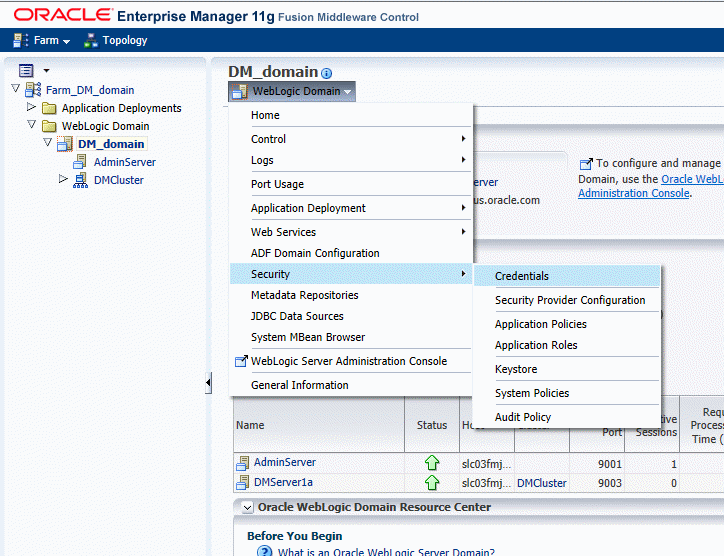724x556 pixels.
Task: Click the up status arrow for AdminServer
Action: coord(432,463)
